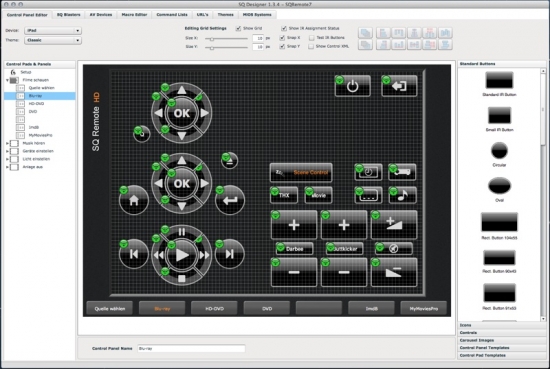This screenshot has height=369, width=550.
Task: Click the THX button on the canvas
Action: pyautogui.click(x=284, y=195)
